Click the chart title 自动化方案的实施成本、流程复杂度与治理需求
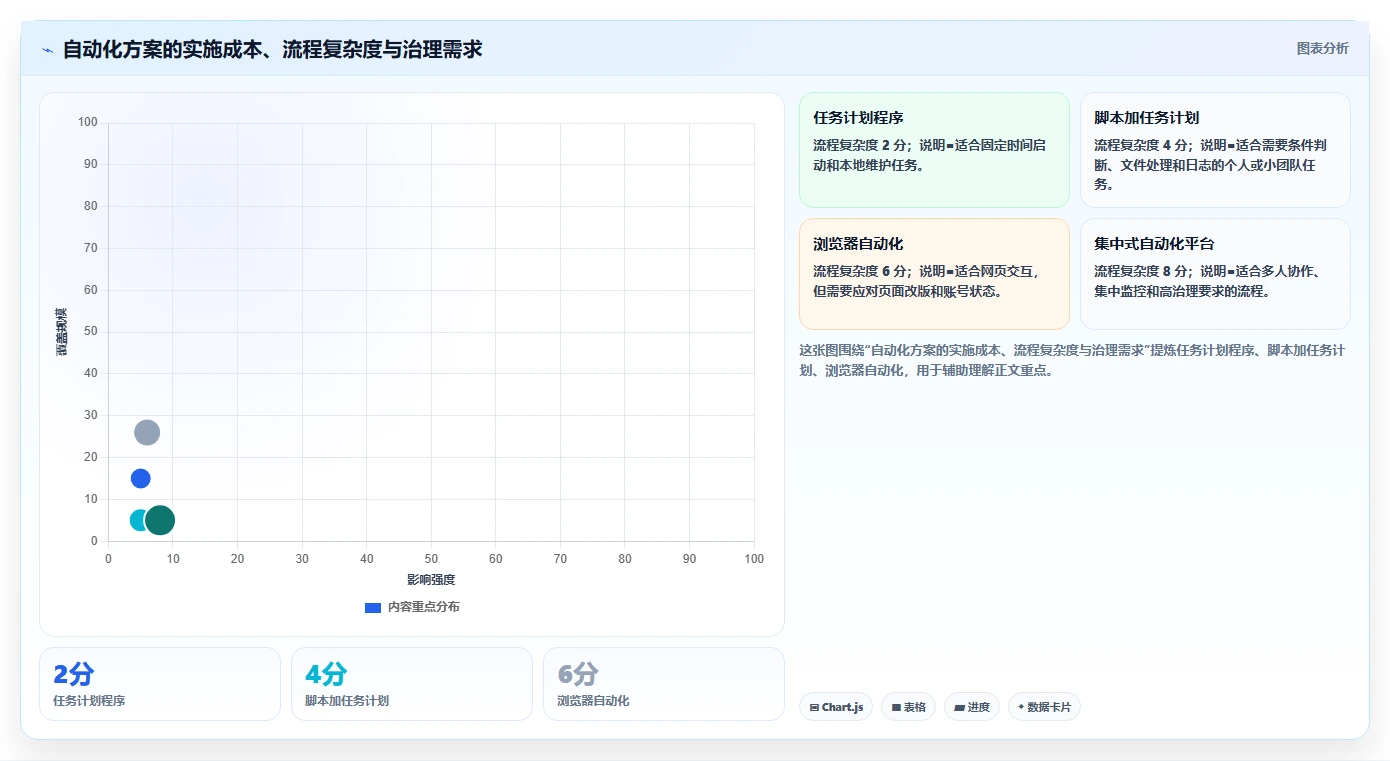This screenshot has width=1390, height=761. (x=272, y=49)
